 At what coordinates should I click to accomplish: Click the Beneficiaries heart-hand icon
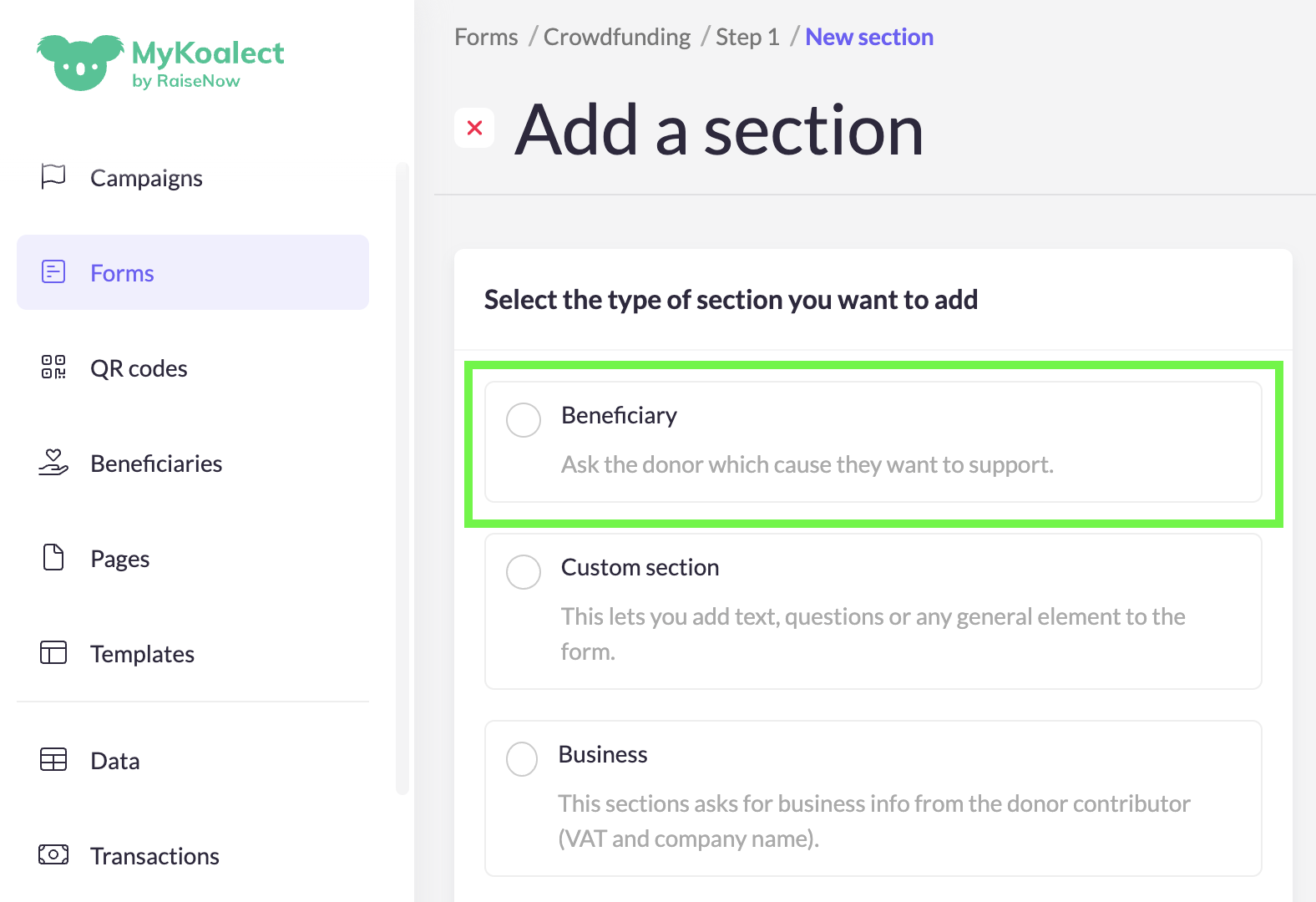tap(53, 463)
